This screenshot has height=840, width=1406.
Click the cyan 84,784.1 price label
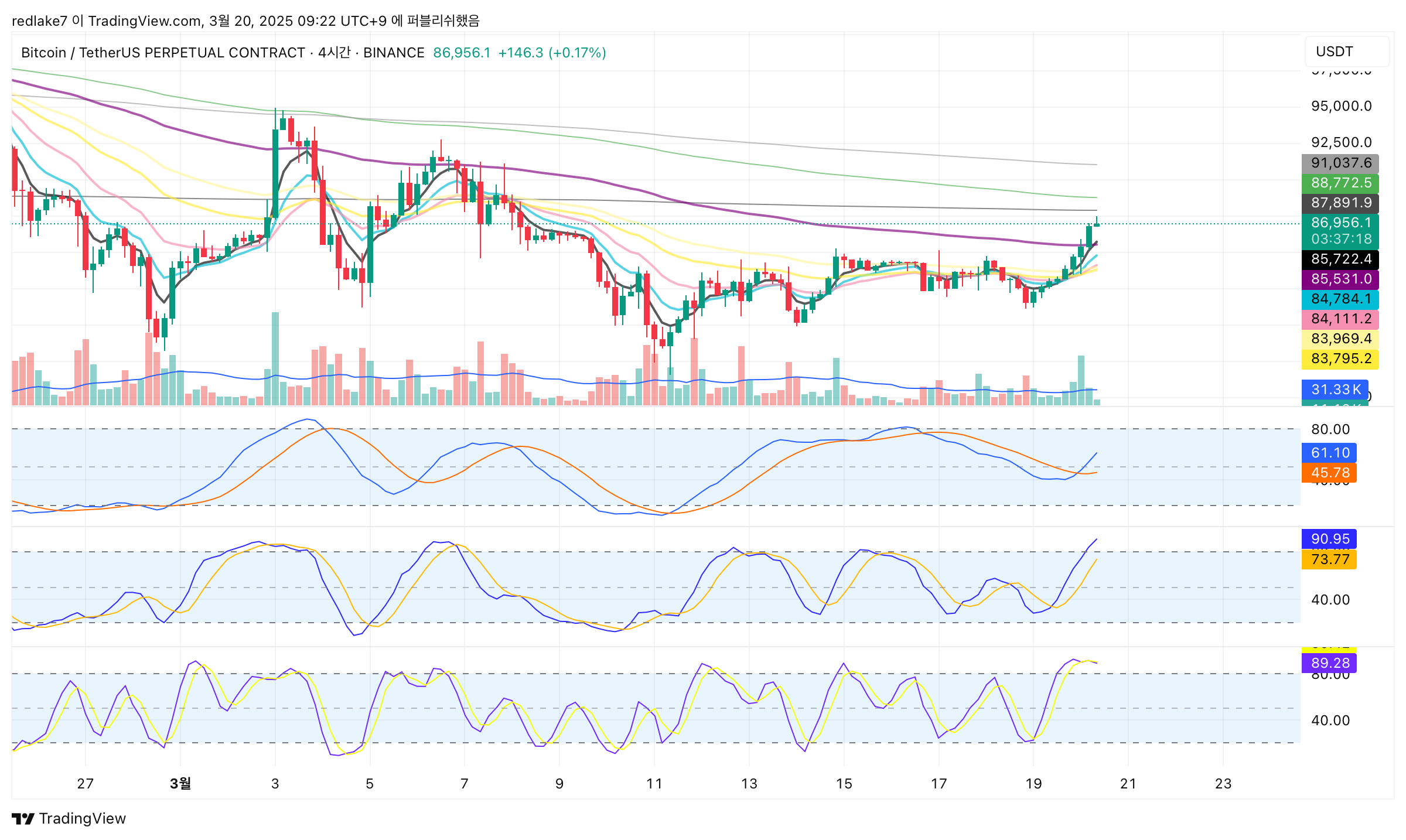[1340, 299]
